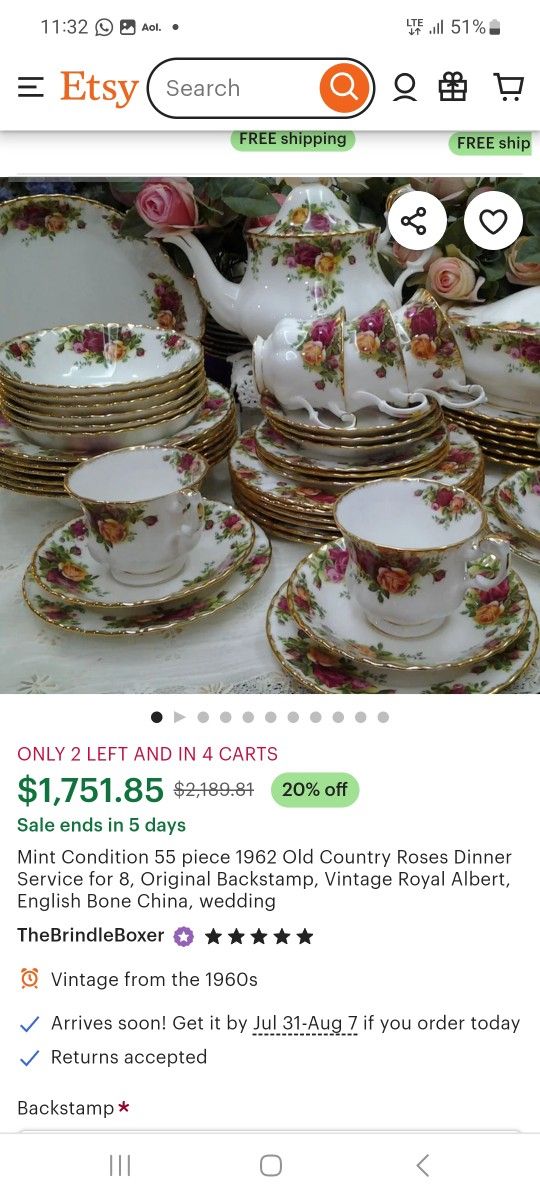Tap the Jul 31-Aug 7 delivery estimate
540x1200 pixels.
click(x=305, y=1023)
